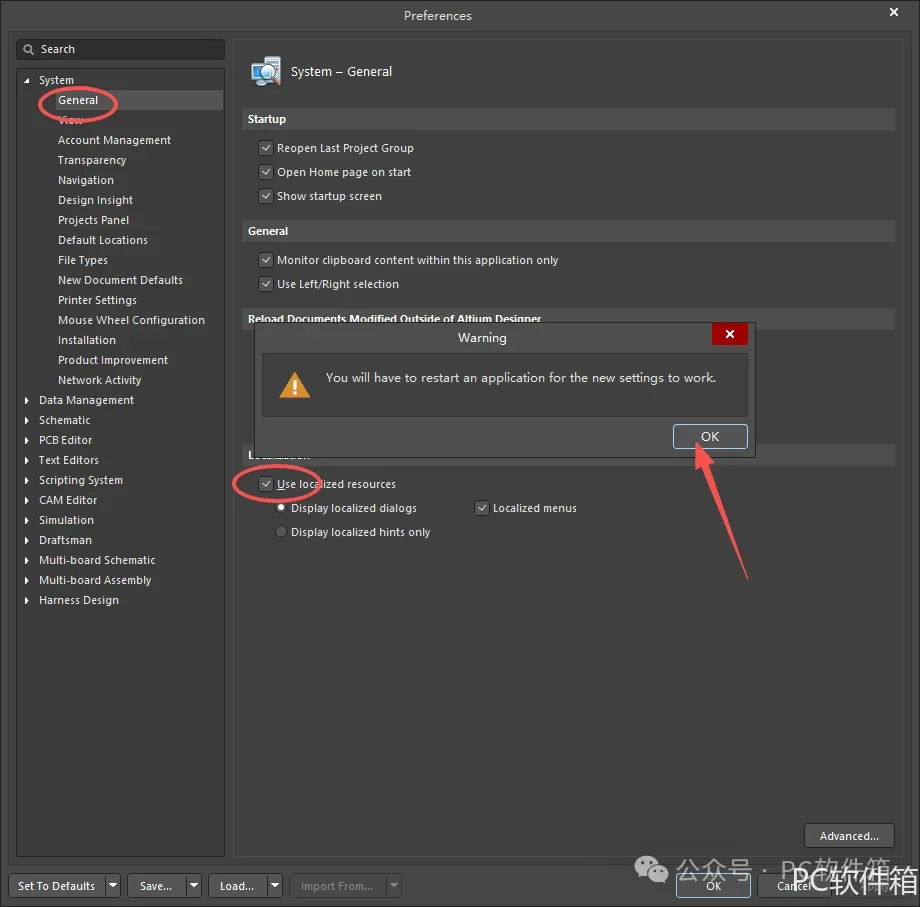Screen dimensions: 920x907
Task: Open Account Management settings
Action: (x=114, y=140)
